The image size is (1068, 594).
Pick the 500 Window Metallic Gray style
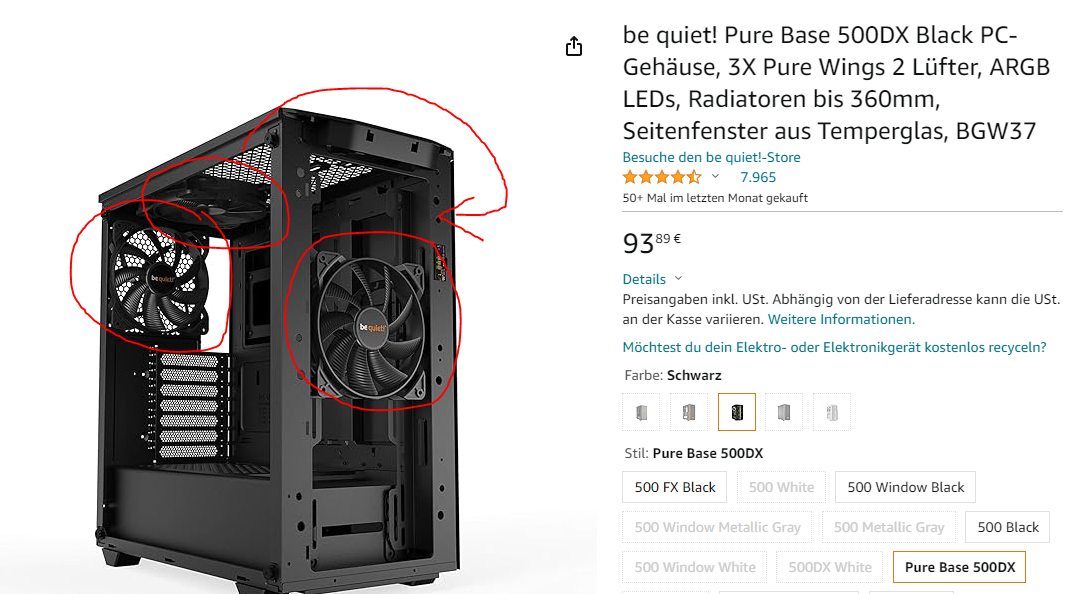717,527
